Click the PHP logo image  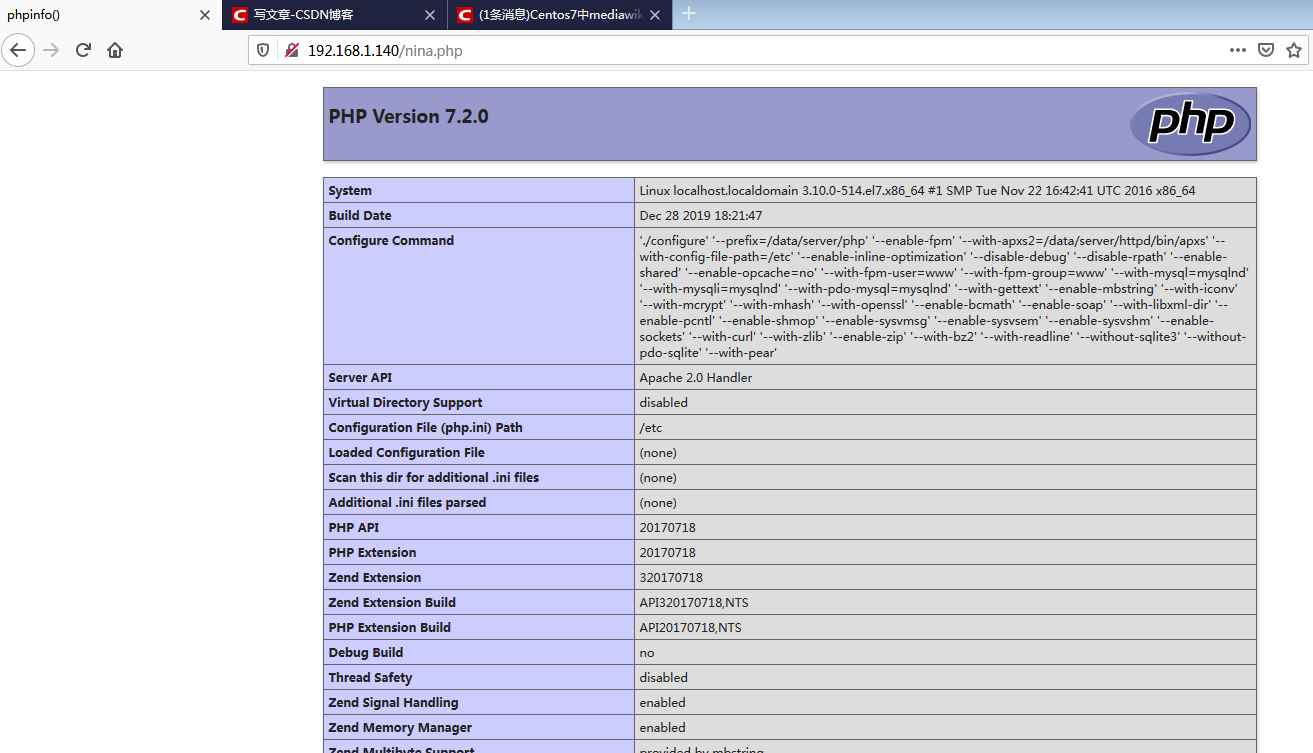pyautogui.click(x=1190, y=124)
